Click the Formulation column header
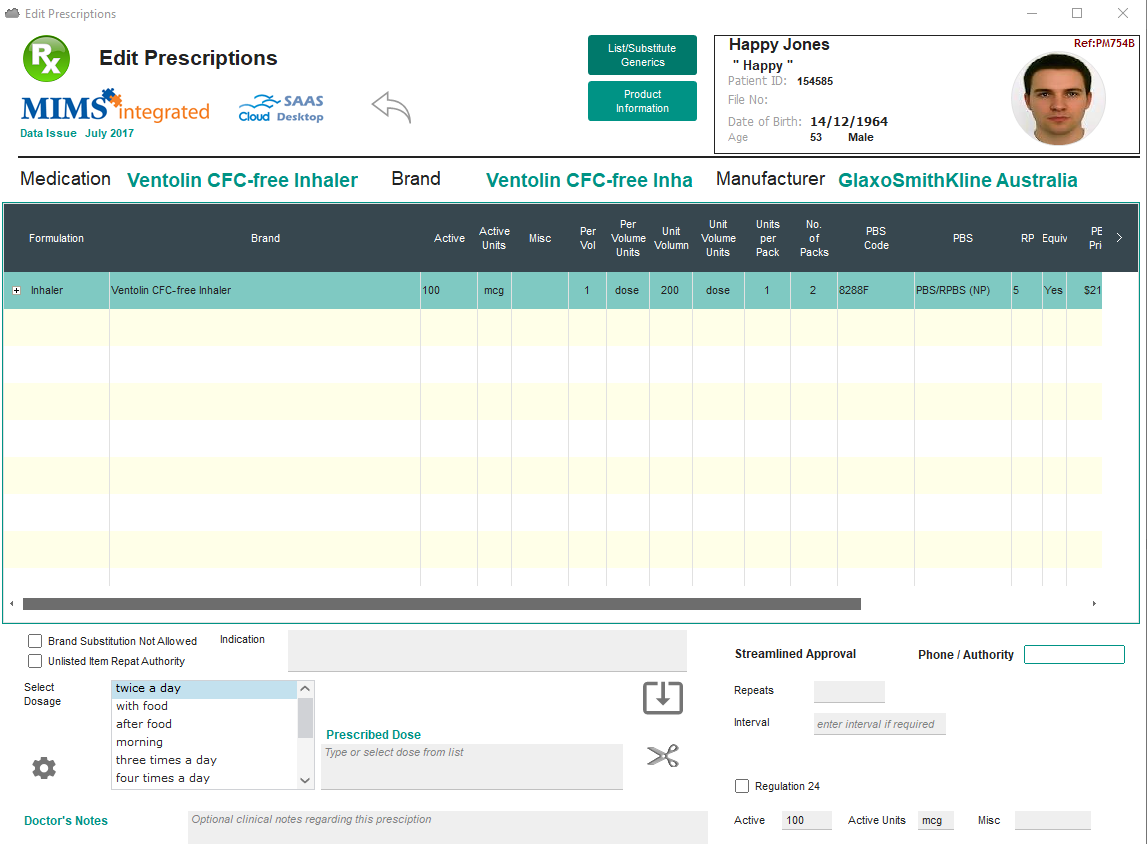Image resolution: width=1147 pixels, height=844 pixels. click(x=56, y=238)
